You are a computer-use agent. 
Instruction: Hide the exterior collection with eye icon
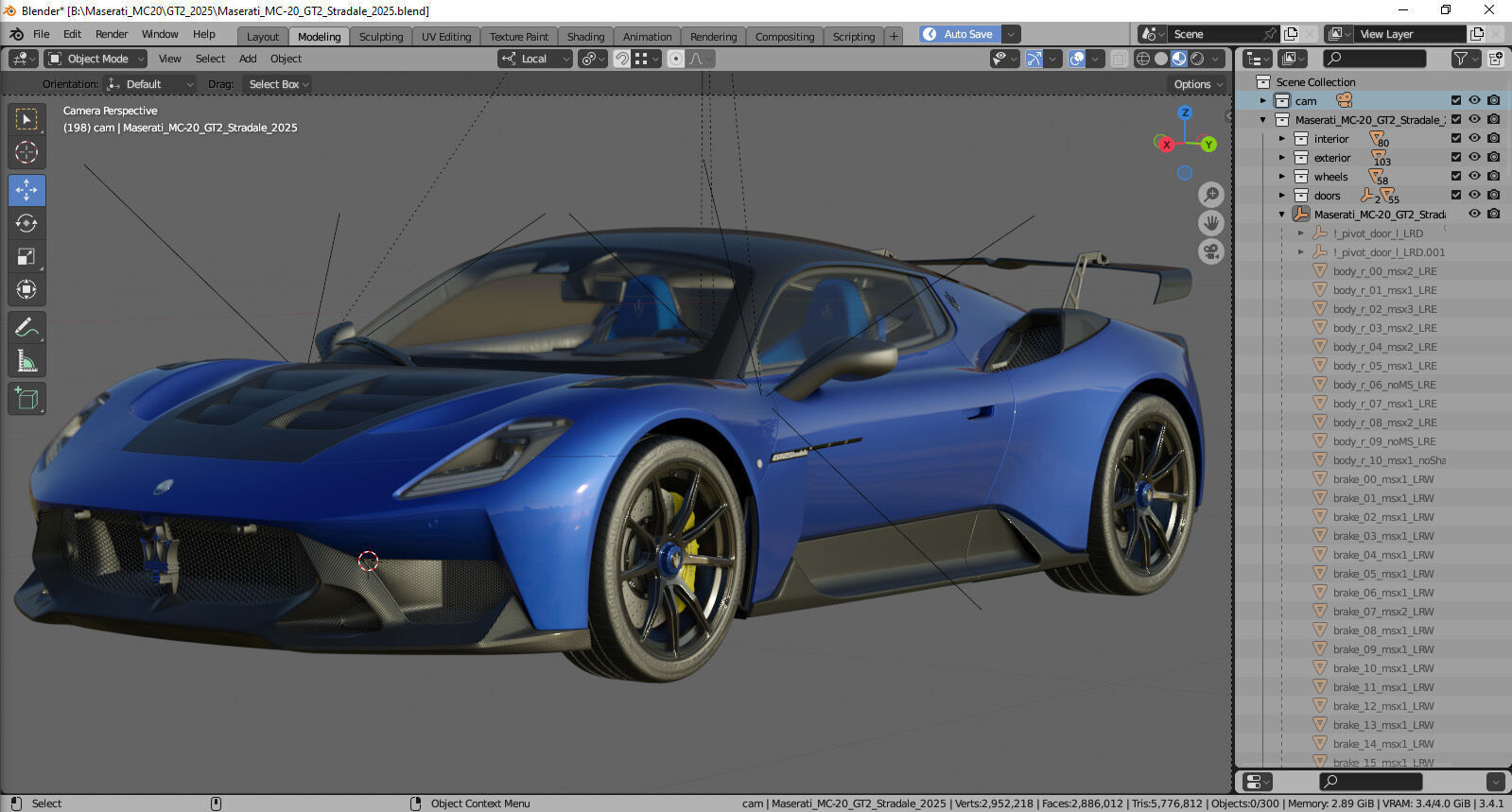[1474, 157]
